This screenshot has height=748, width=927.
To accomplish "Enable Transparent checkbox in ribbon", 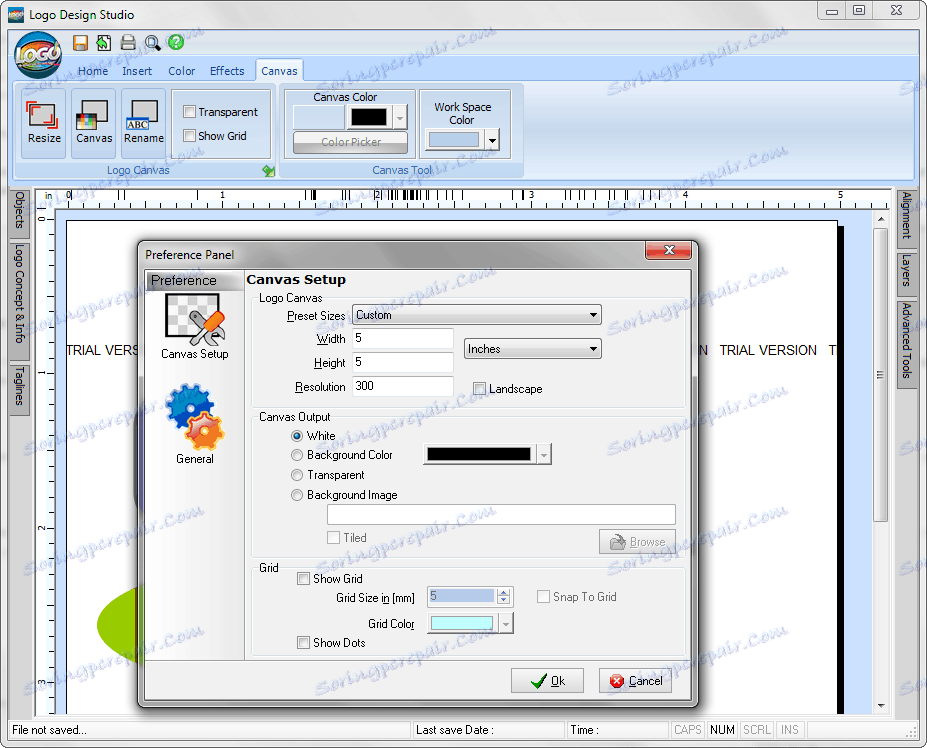I will [x=190, y=112].
